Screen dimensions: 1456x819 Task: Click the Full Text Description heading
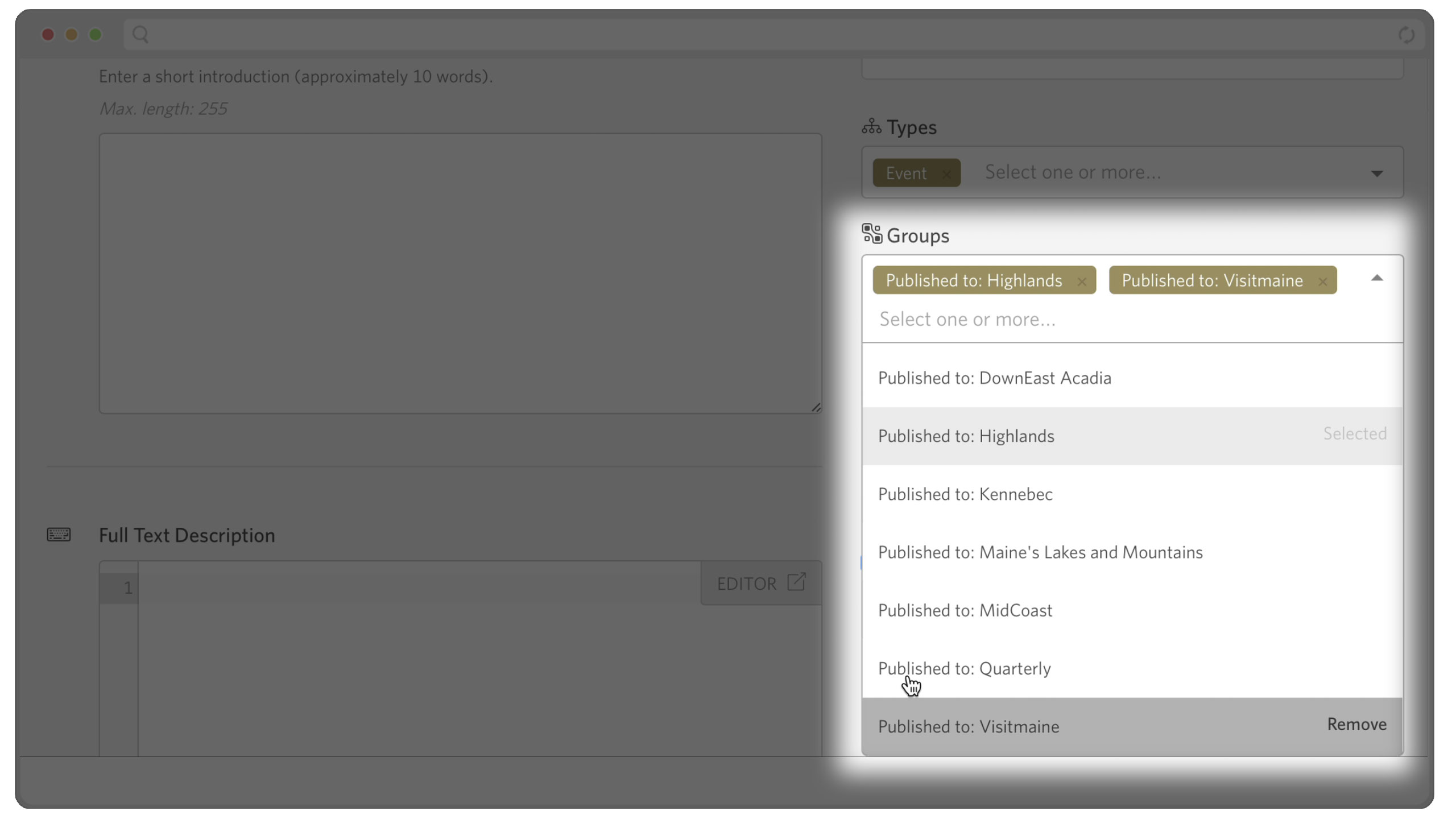(187, 536)
